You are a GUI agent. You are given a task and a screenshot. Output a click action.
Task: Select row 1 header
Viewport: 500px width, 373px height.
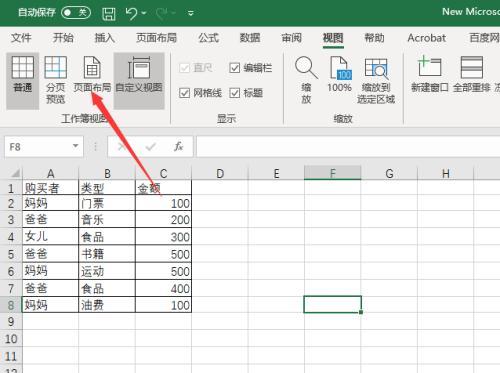tap(11, 188)
